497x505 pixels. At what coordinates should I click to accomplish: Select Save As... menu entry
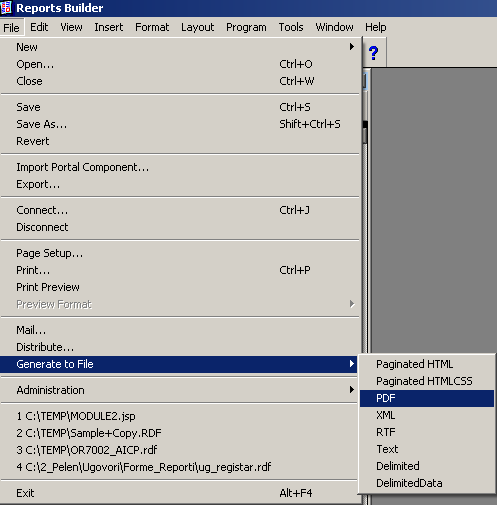pyautogui.click(x=180, y=124)
